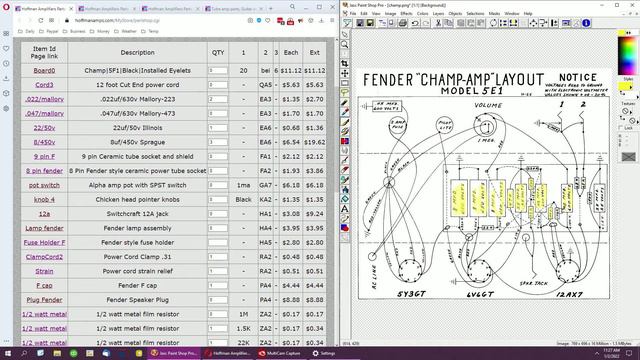The width and height of the screenshot is (640, 360).
Task: Open the Lamp fender item link
Action: pos(44,228)
